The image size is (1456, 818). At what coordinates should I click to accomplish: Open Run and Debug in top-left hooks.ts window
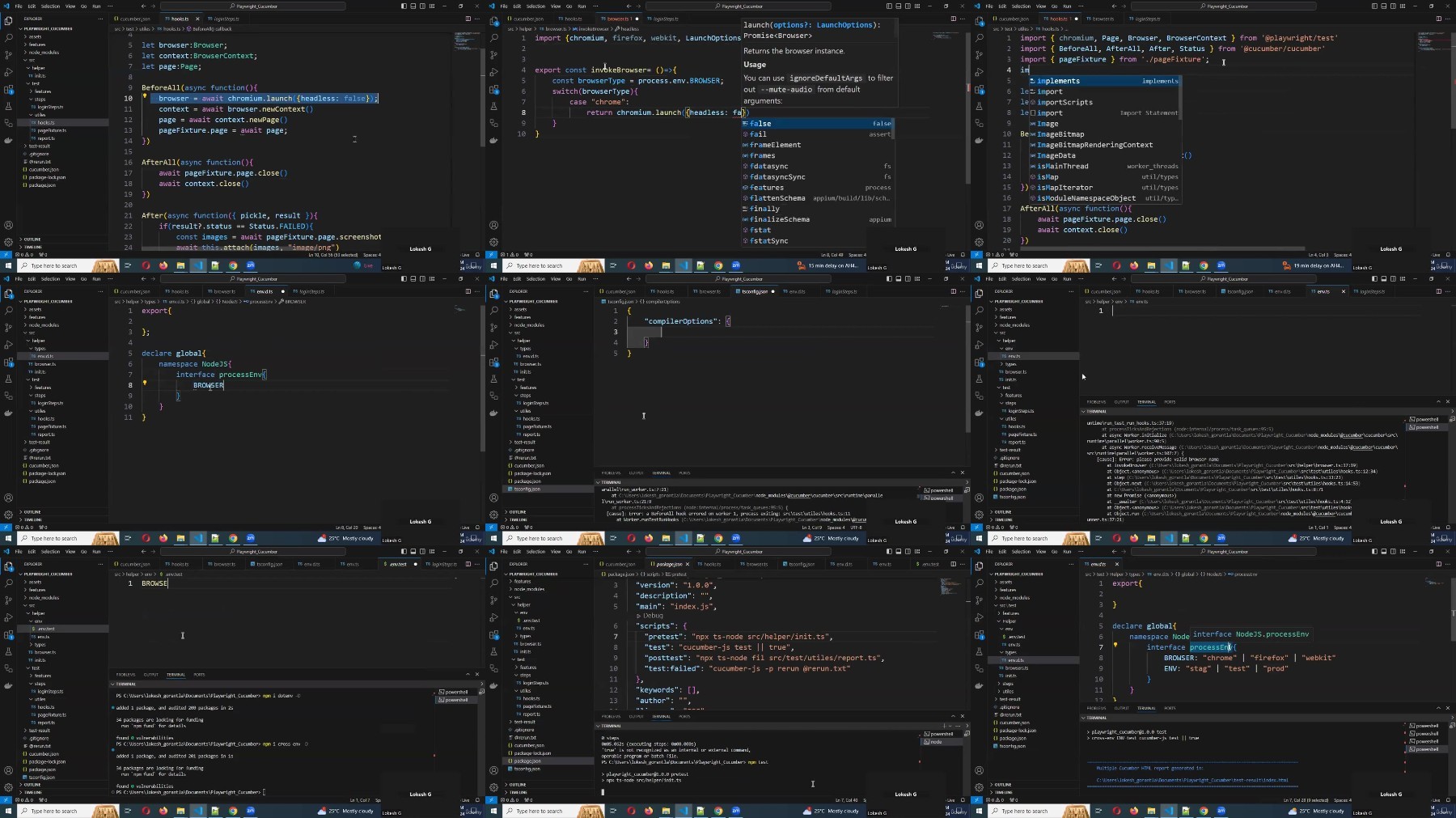coord(8,72)
